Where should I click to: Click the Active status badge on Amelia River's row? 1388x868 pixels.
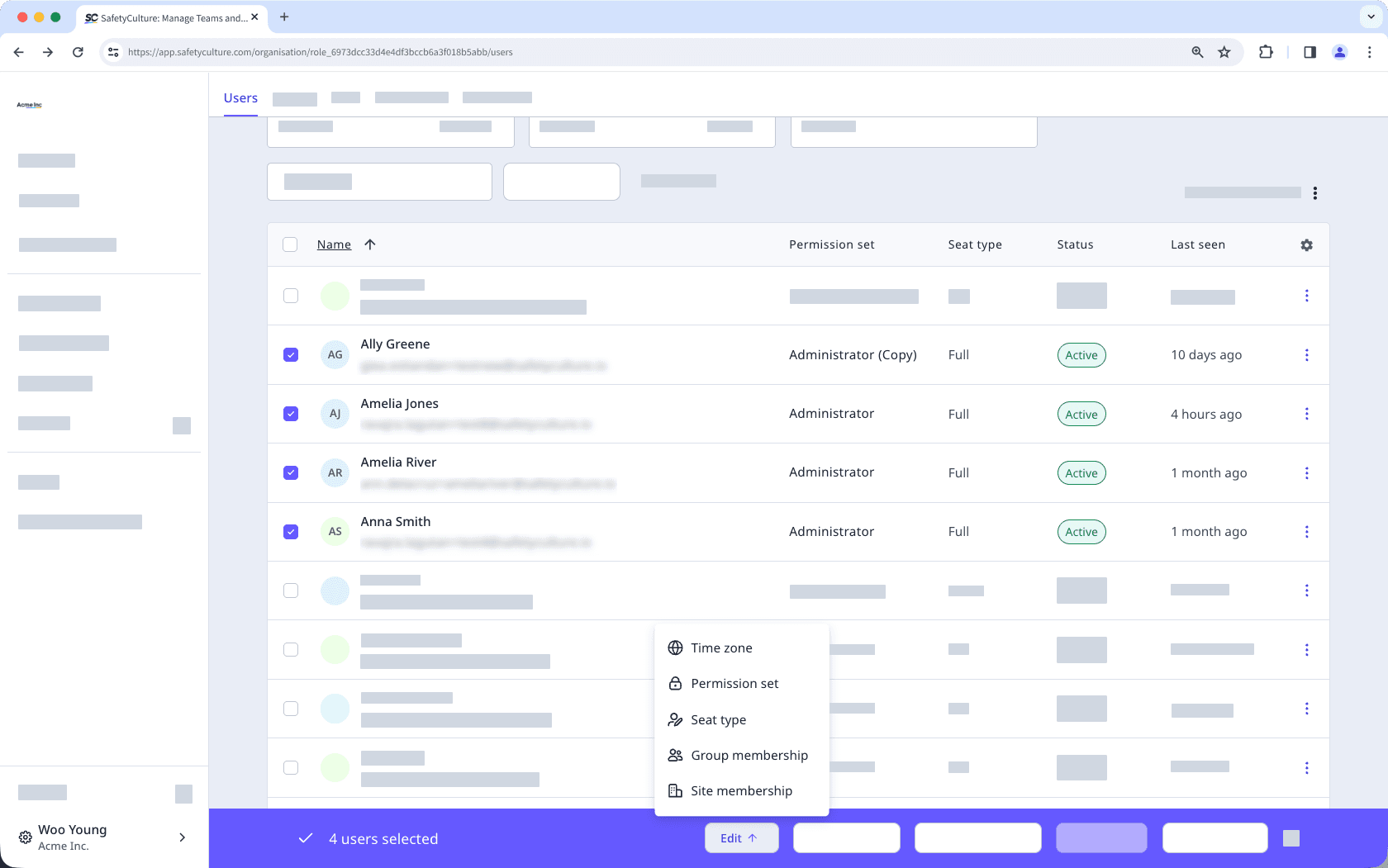coord(1081,472)
